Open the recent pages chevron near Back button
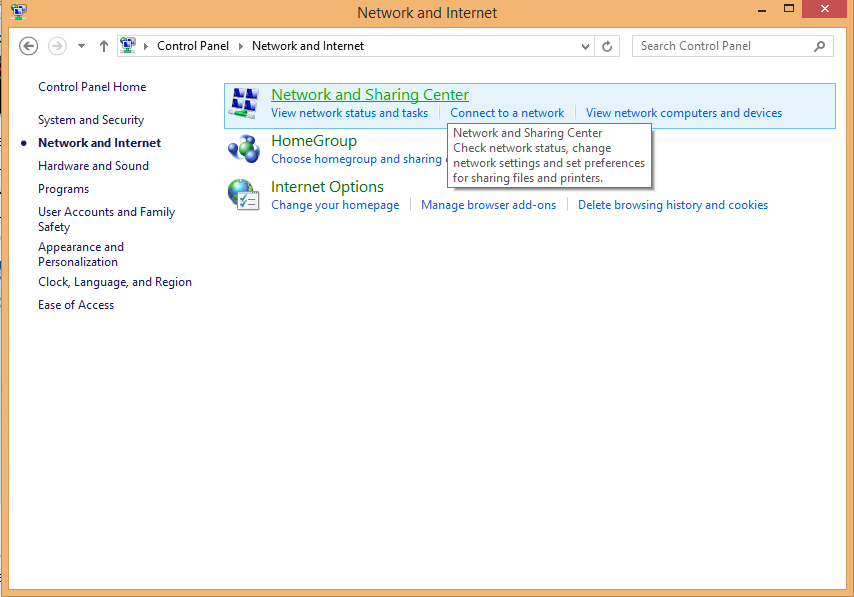The height and width of the screenshot is (597, 854). [x=81, y=45]
